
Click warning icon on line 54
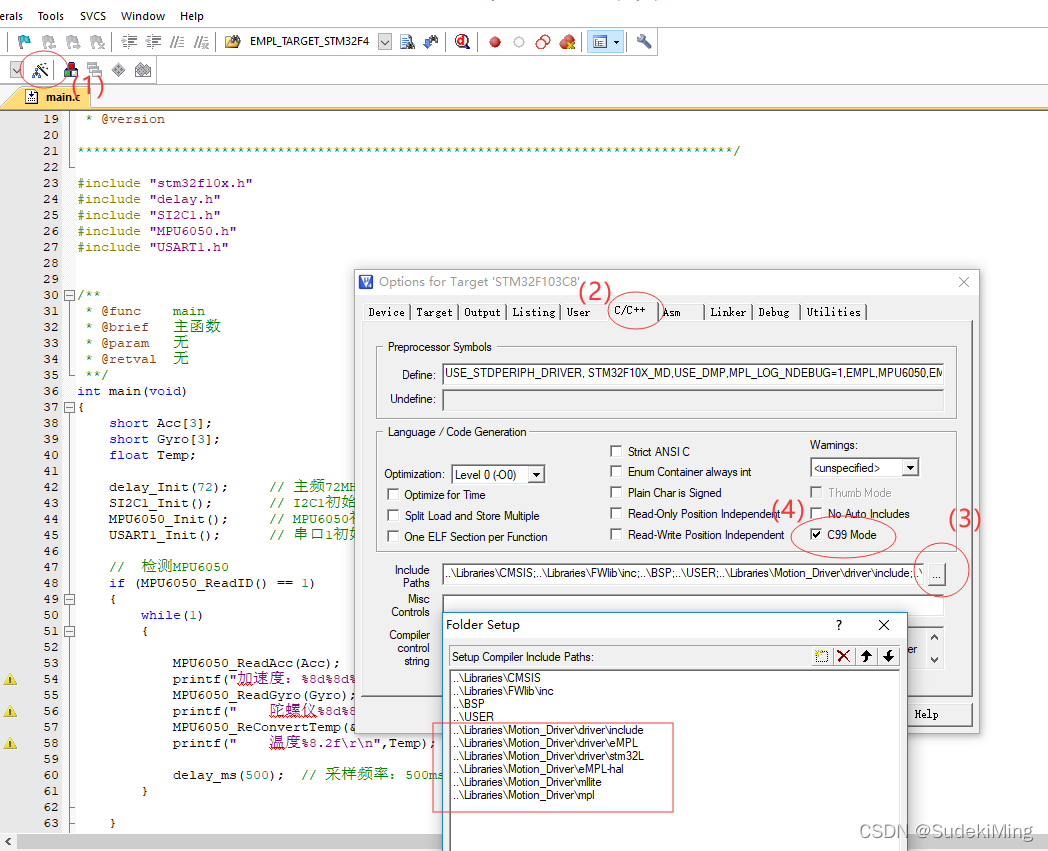click(x=10, y=679)
